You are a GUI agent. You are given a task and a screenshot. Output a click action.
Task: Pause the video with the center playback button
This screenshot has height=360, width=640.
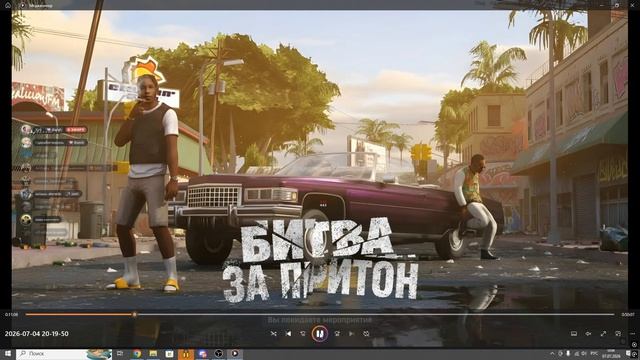320,333
